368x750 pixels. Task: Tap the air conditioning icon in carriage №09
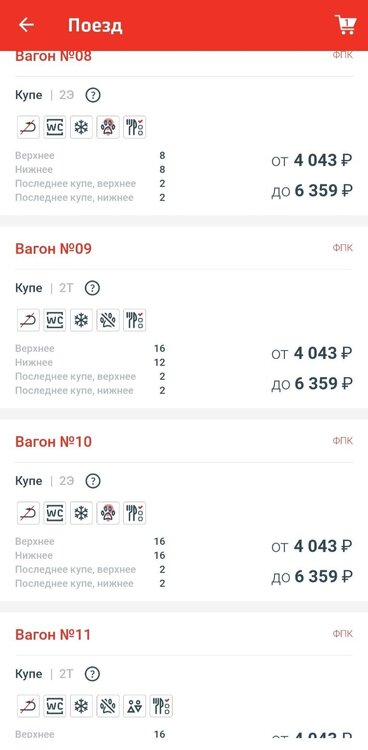[x=81, y=320]
